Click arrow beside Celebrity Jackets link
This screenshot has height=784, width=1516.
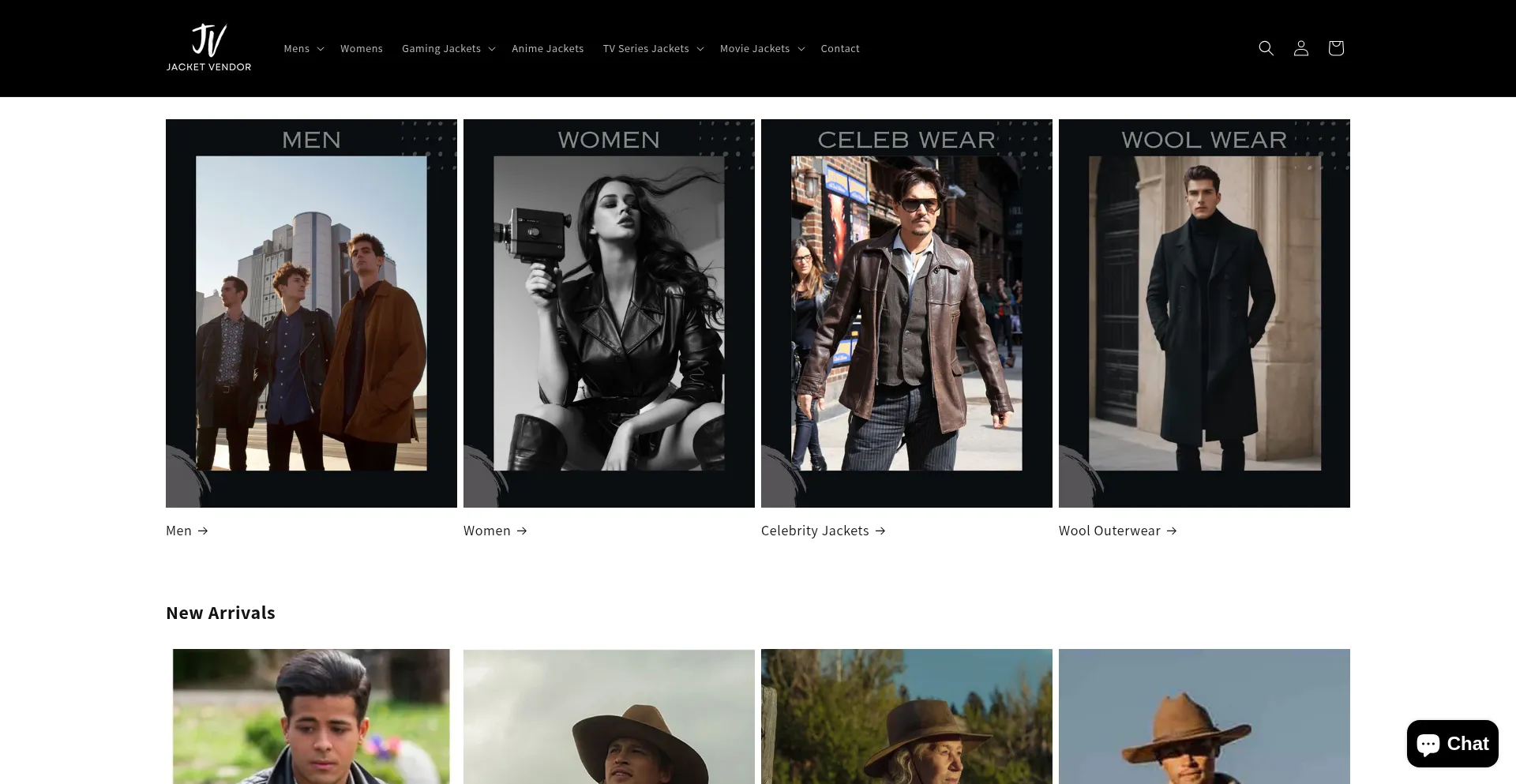880,531
